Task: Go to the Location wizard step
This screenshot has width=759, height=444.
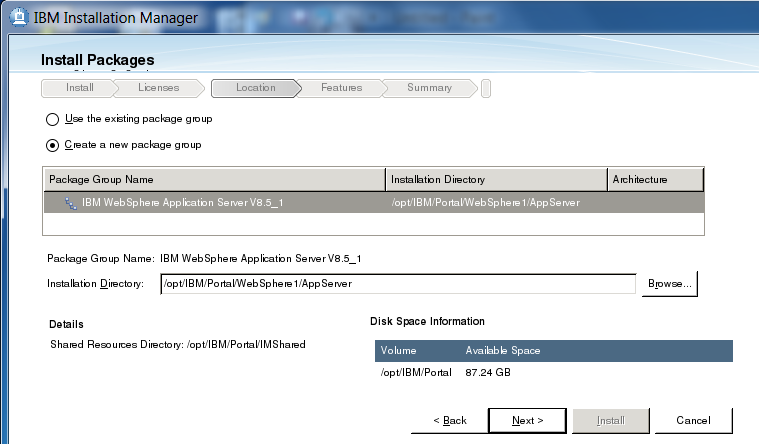Action: point(256,88)
